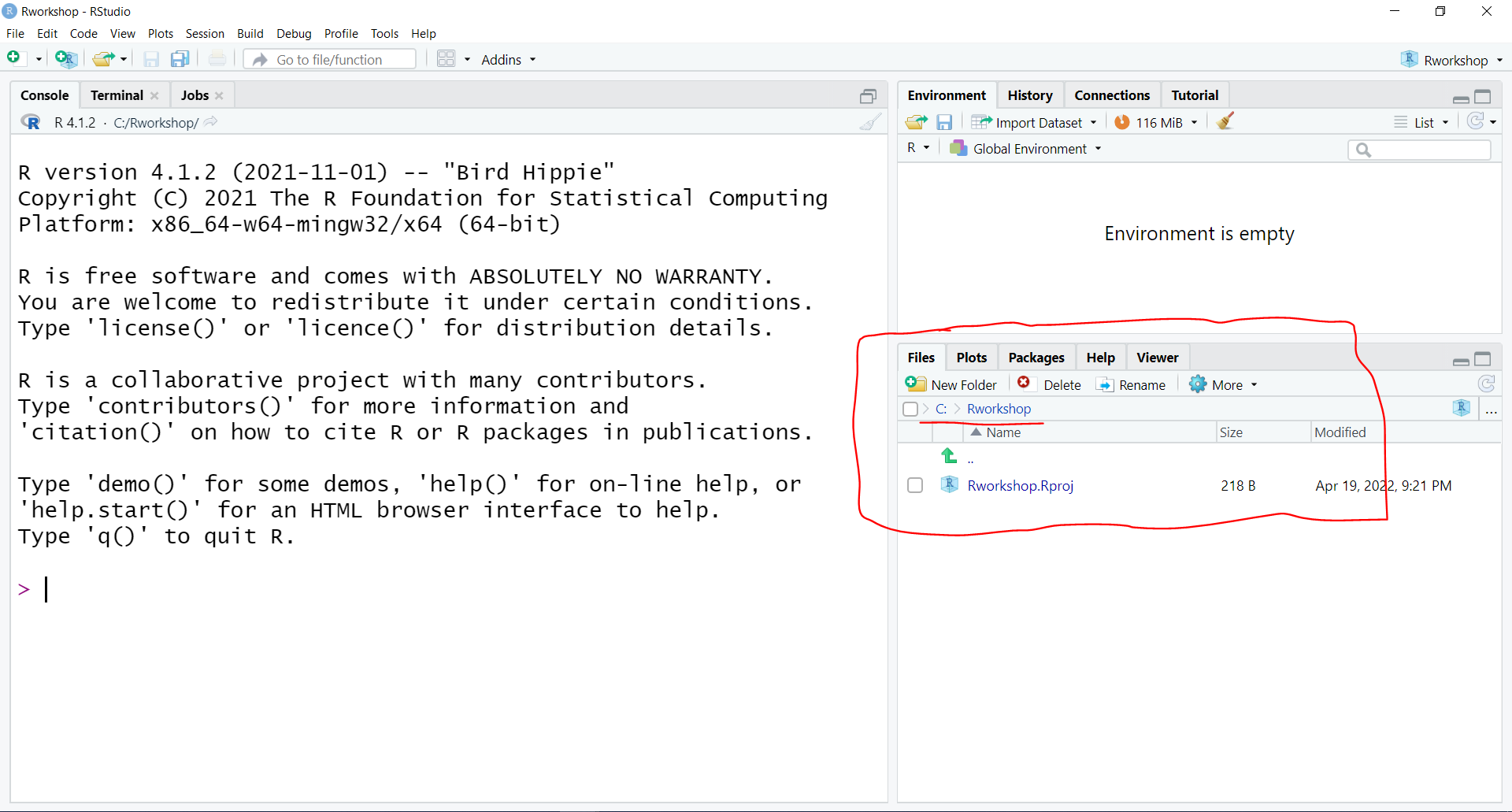Viewport: 1512px width, 812px height.
Task: Toggle the select-all files checkbox
Action: click(x=910, y=409)
